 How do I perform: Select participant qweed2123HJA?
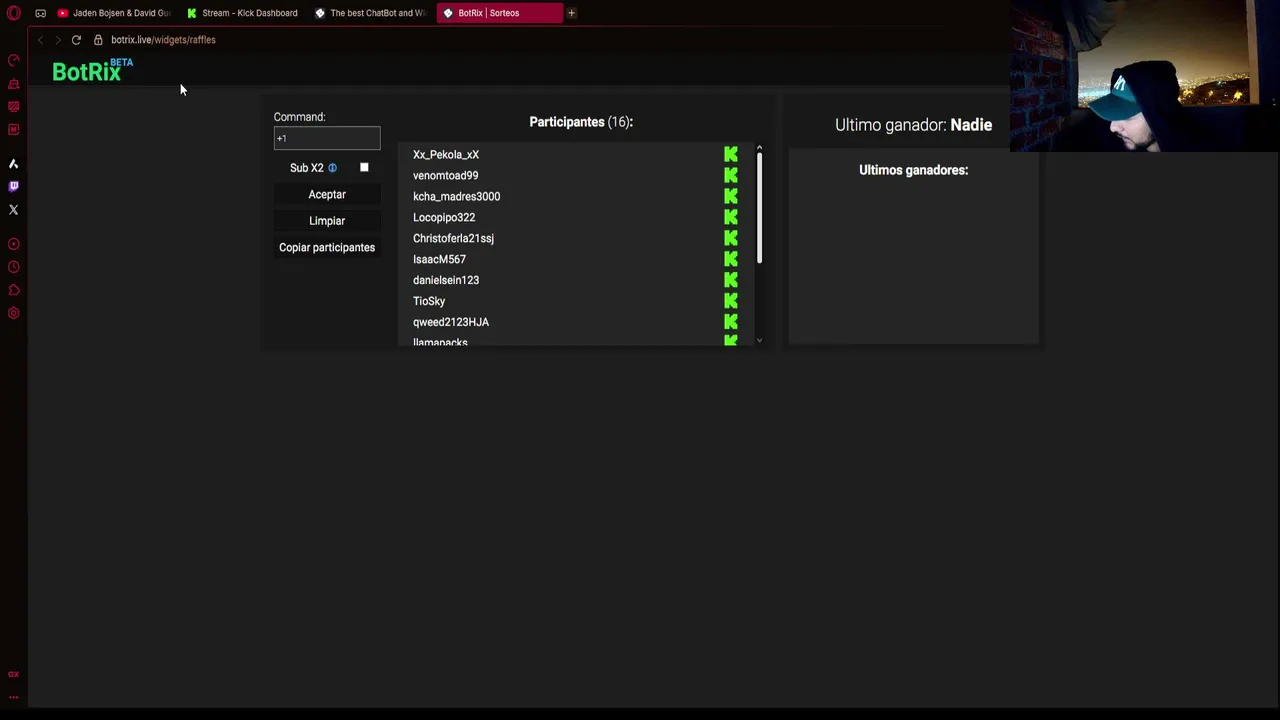(451, 323)
